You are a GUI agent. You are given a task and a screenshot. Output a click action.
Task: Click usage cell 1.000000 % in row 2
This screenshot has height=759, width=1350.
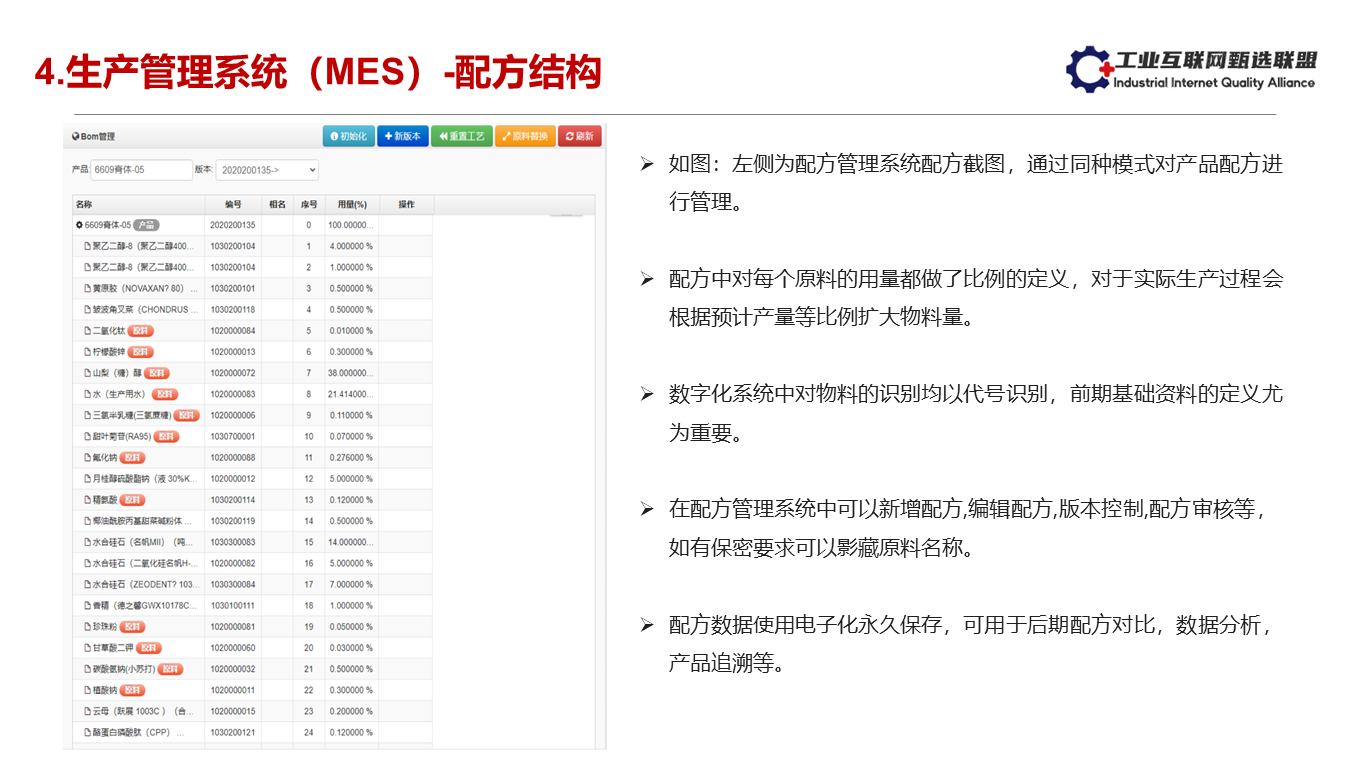coord(351,267)
